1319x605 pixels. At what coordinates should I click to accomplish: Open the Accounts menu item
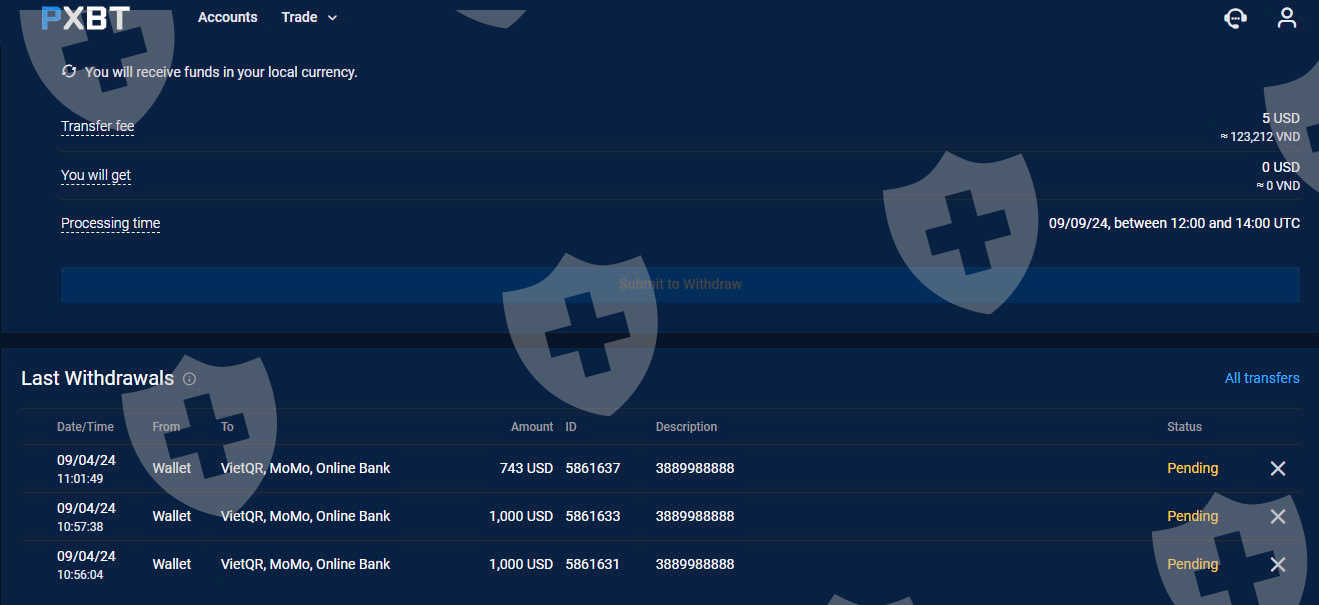pyautogui.click(x=227, y=17)
